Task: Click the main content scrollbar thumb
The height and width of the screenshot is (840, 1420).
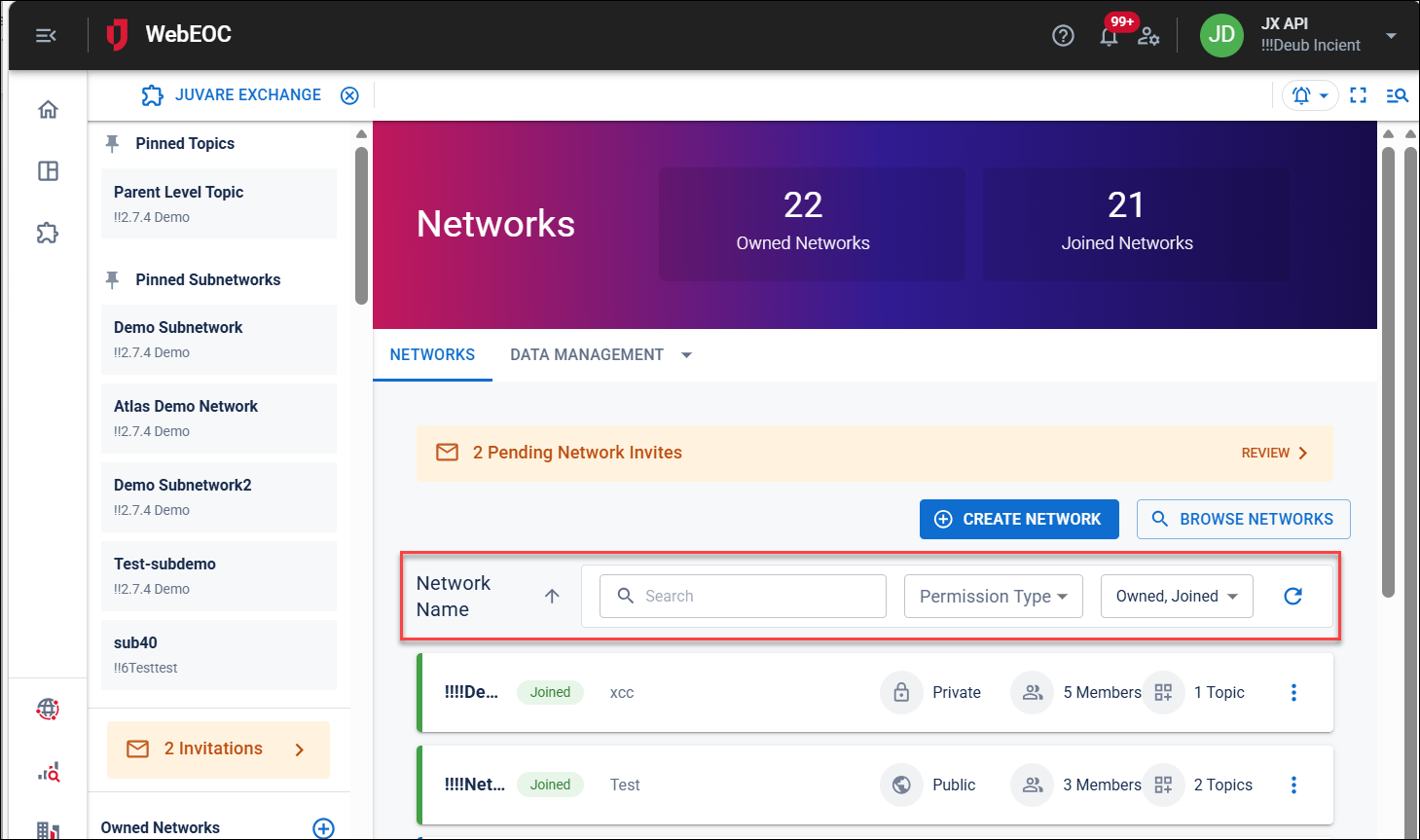Action: (1388, 370)
